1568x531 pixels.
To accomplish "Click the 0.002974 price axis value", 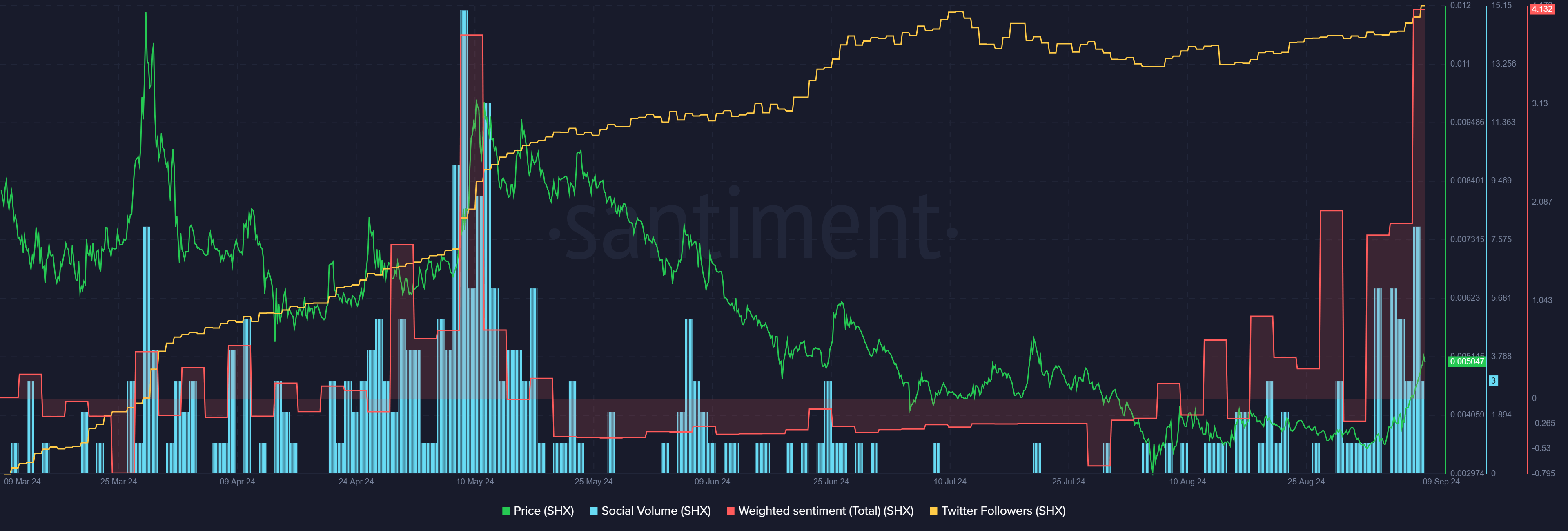I will pyautogui.click(x=1467, y=473).
